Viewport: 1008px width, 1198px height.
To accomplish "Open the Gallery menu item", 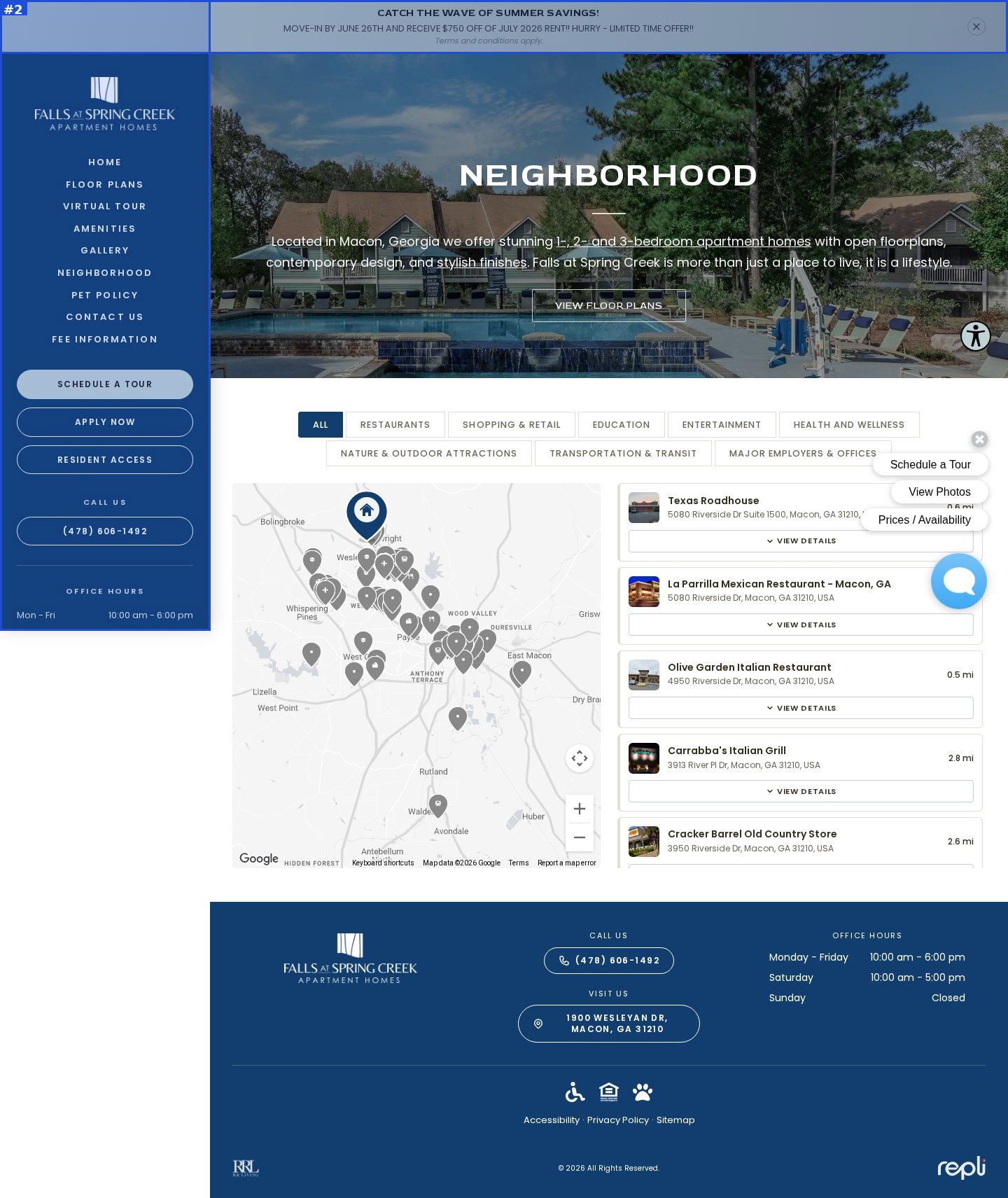I will point(105,251).
